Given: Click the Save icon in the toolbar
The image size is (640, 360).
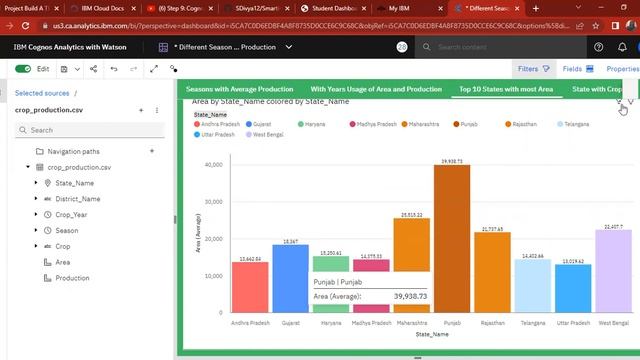Looking at the screenshot, I should [x=64, y=69].
